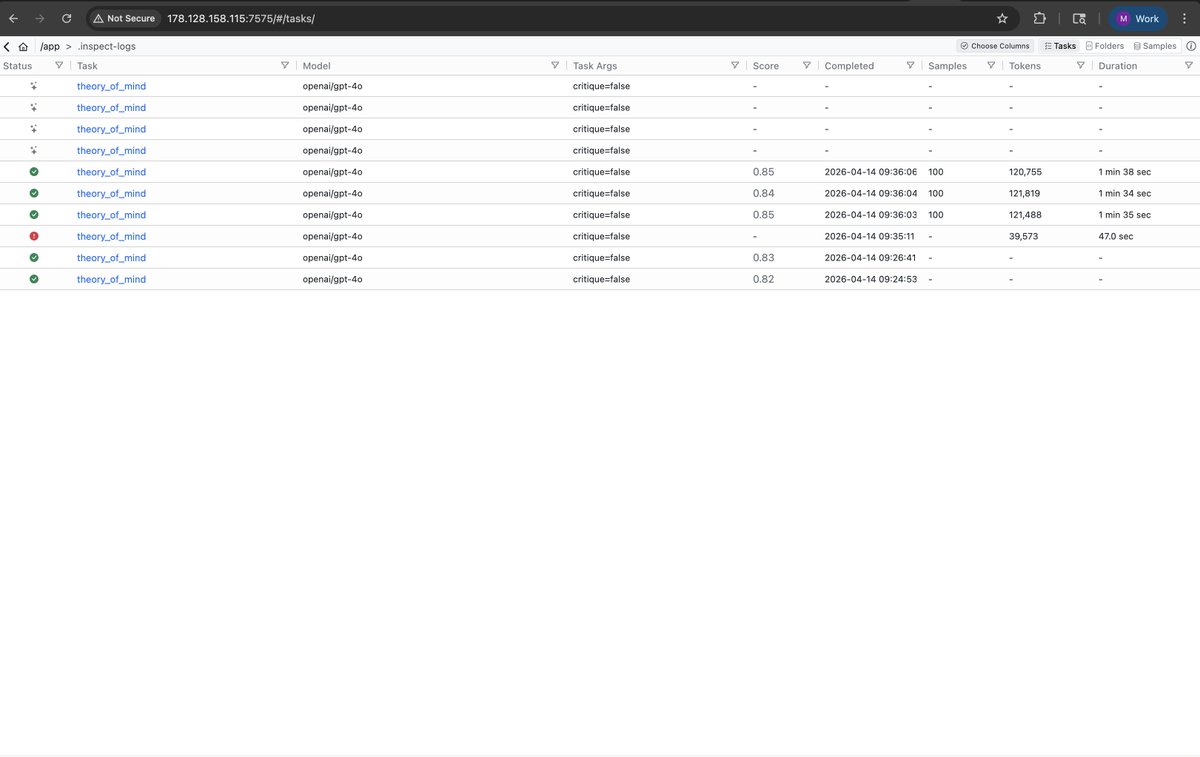Open theory_of_mind task lasting 1 min 35 sec
The image size is (1200, 757).
coord(111,215)
